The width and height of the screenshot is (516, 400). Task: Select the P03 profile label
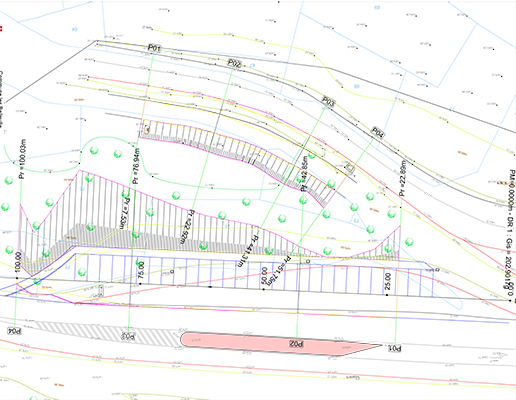point(328,101)
